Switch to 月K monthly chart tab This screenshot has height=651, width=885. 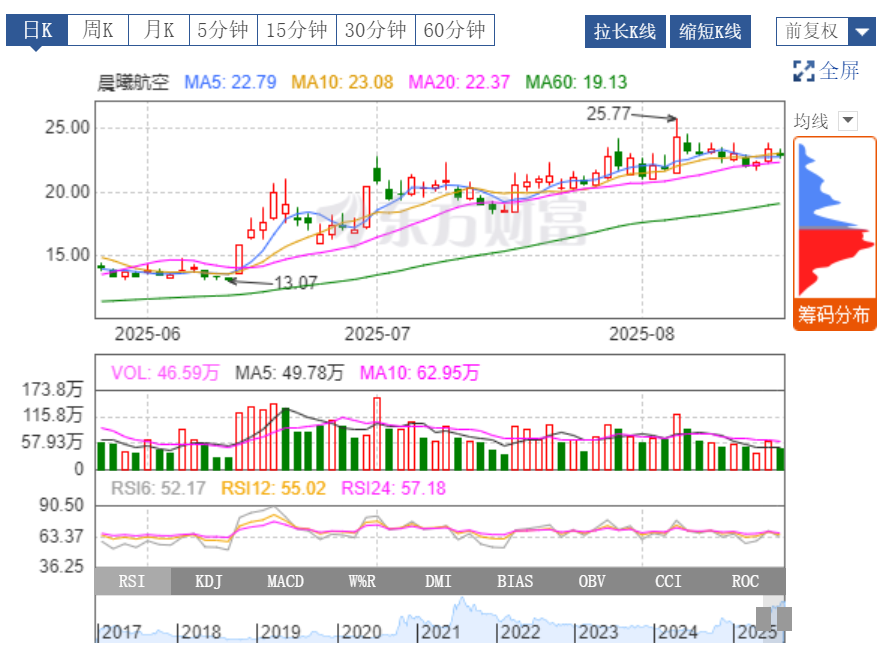coord(159,30)
